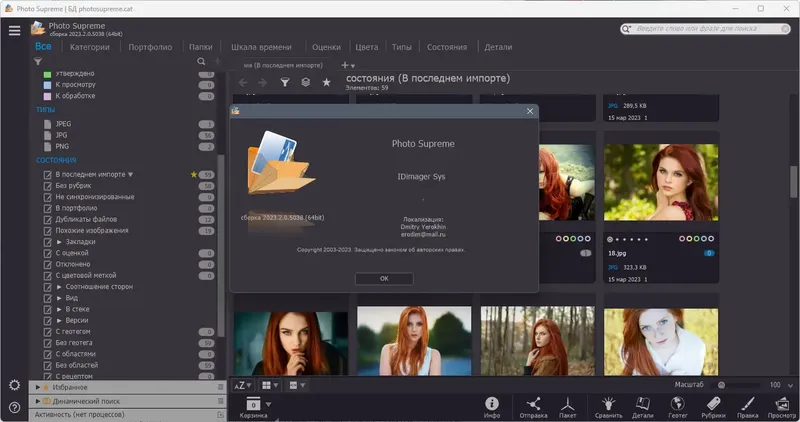Expand the Закладки tree node
800x422 pixels.
coord(59,242)
